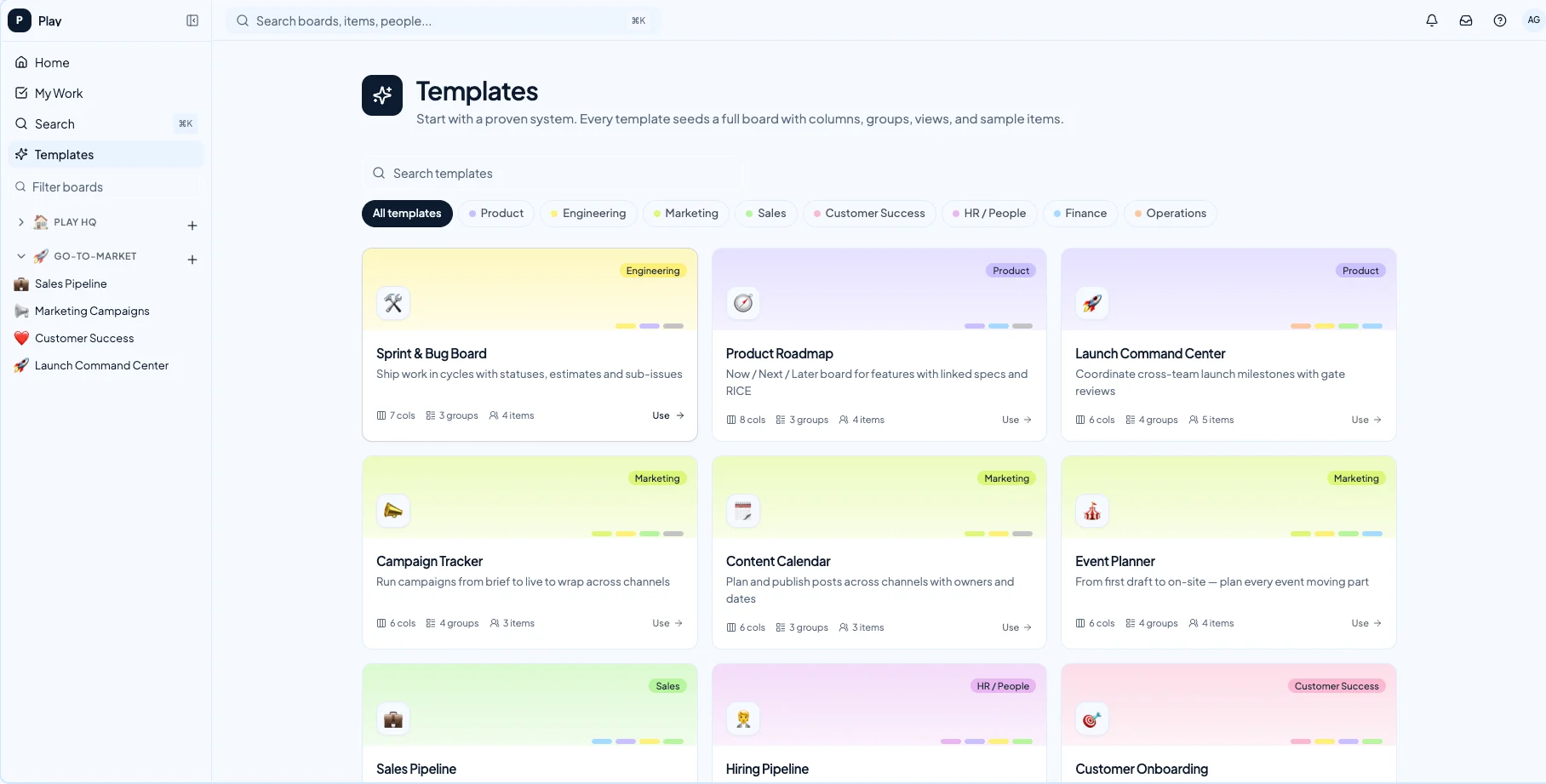Open notifications bell
Screen dimensions: 1546x784
(x=1432, y=20)
